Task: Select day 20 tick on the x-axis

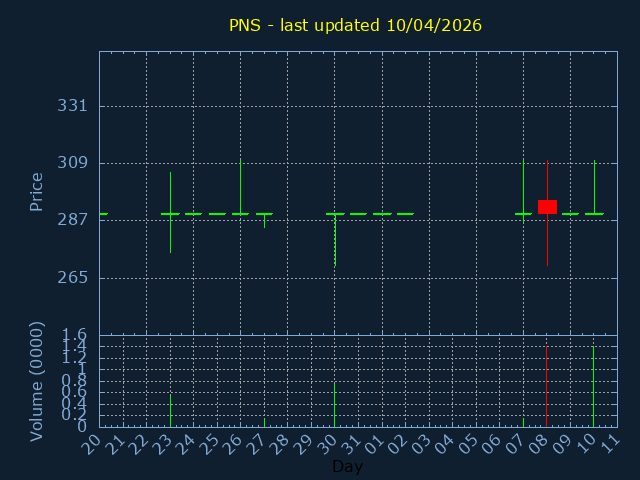Action: pyautogui.click(x=92, y=443)
